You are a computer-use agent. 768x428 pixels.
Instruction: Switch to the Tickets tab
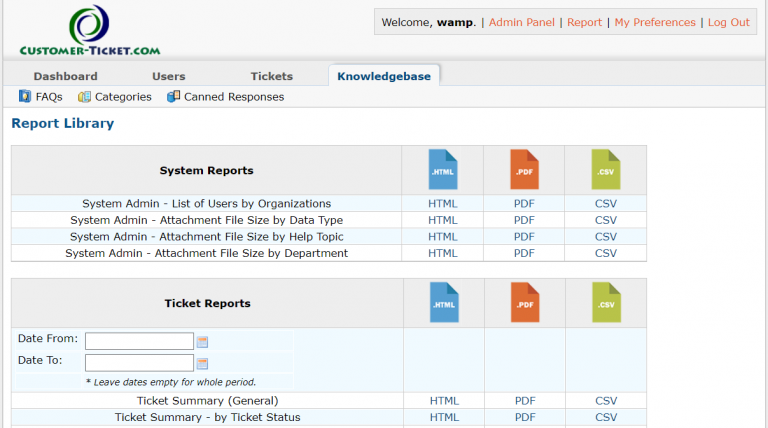[x=272, y=76]
